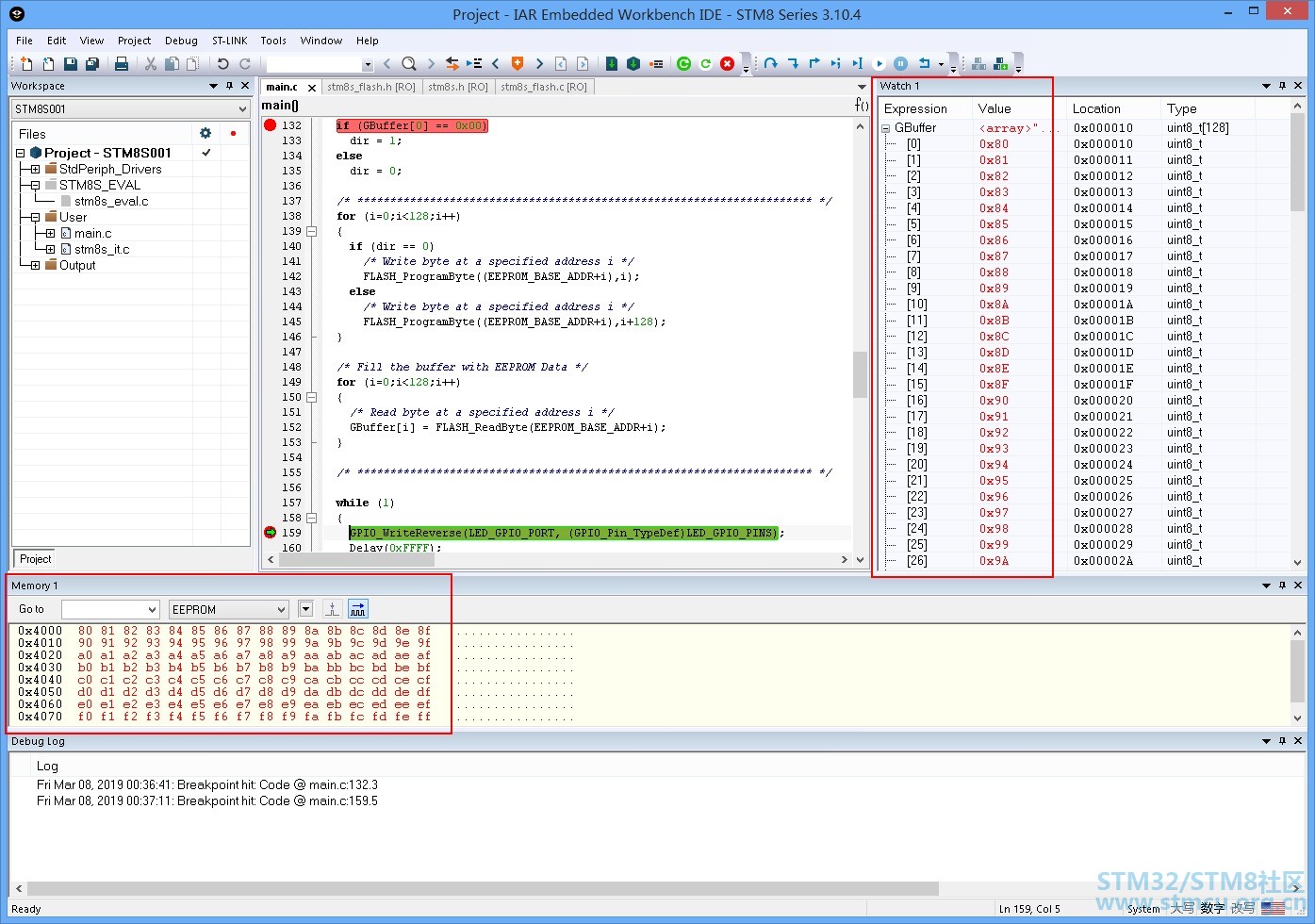Toggle bookmark with the orange shield icon
1315x924 pixels.
point(518,63)
